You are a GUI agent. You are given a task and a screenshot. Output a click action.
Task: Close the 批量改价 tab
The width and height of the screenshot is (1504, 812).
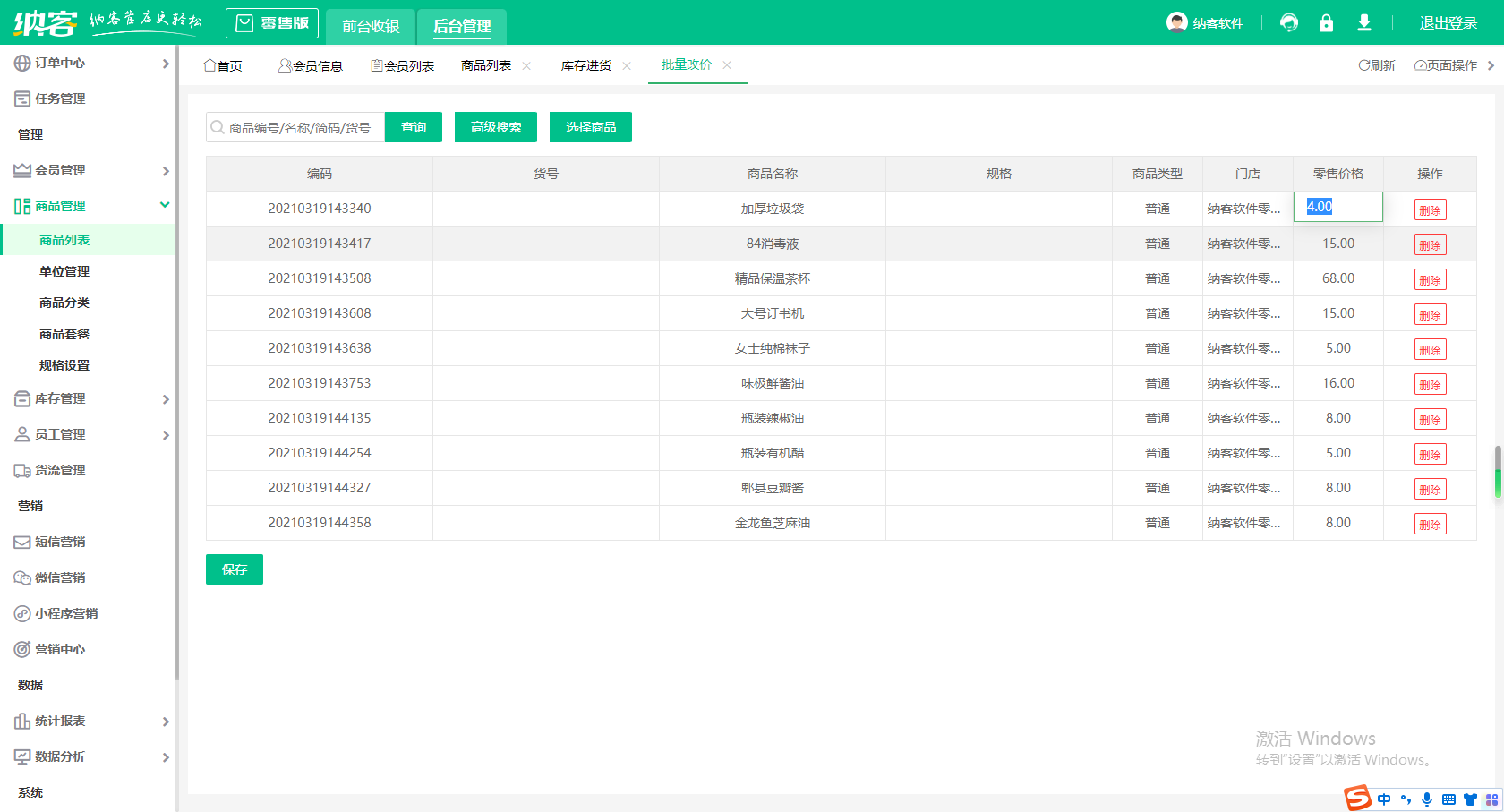click(x=727, y=64)
